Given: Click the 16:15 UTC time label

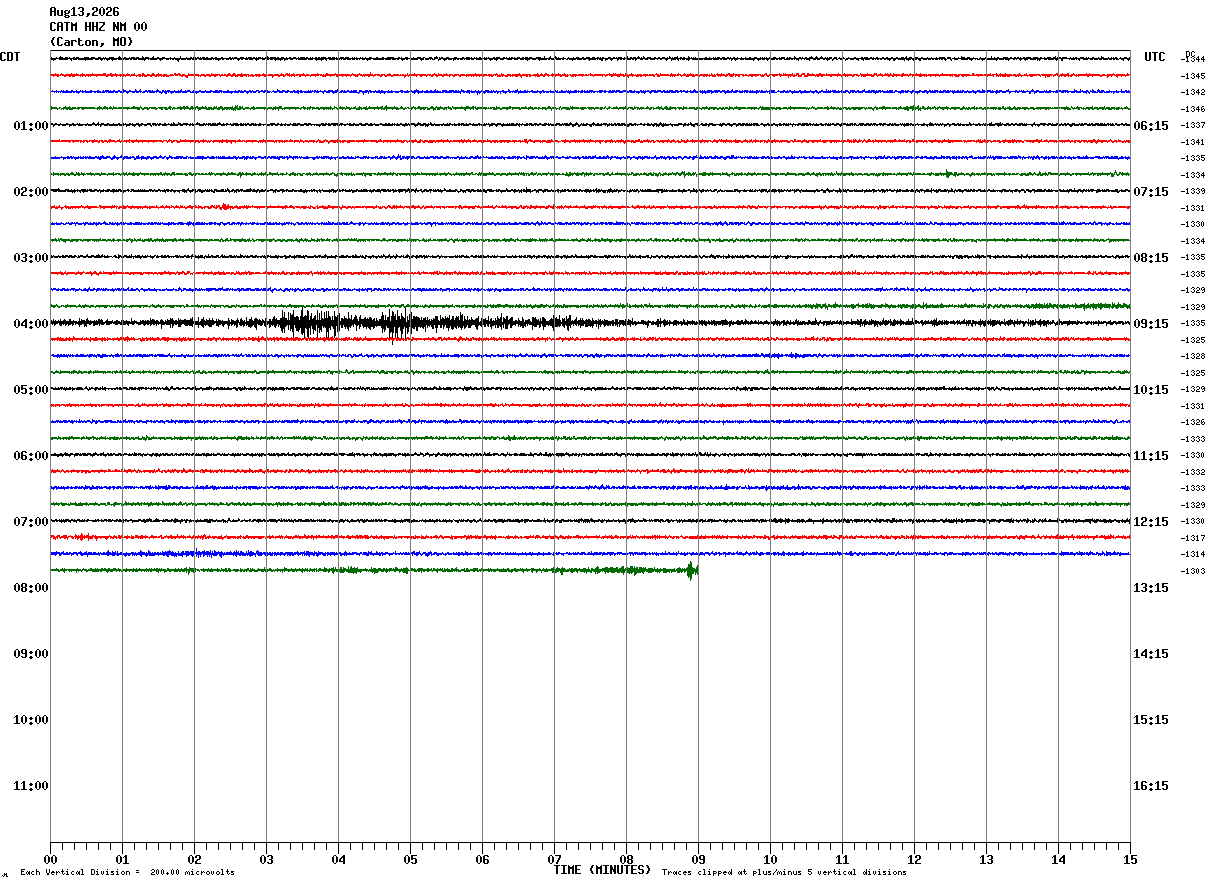Looking at the screenshot, I should 1151,786.
